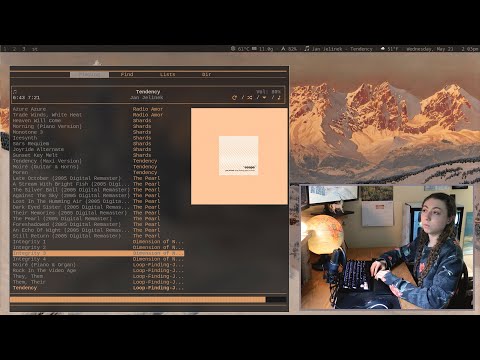Select the Playing tab
This screenshot has width=480, height=360.
(89, 74)
